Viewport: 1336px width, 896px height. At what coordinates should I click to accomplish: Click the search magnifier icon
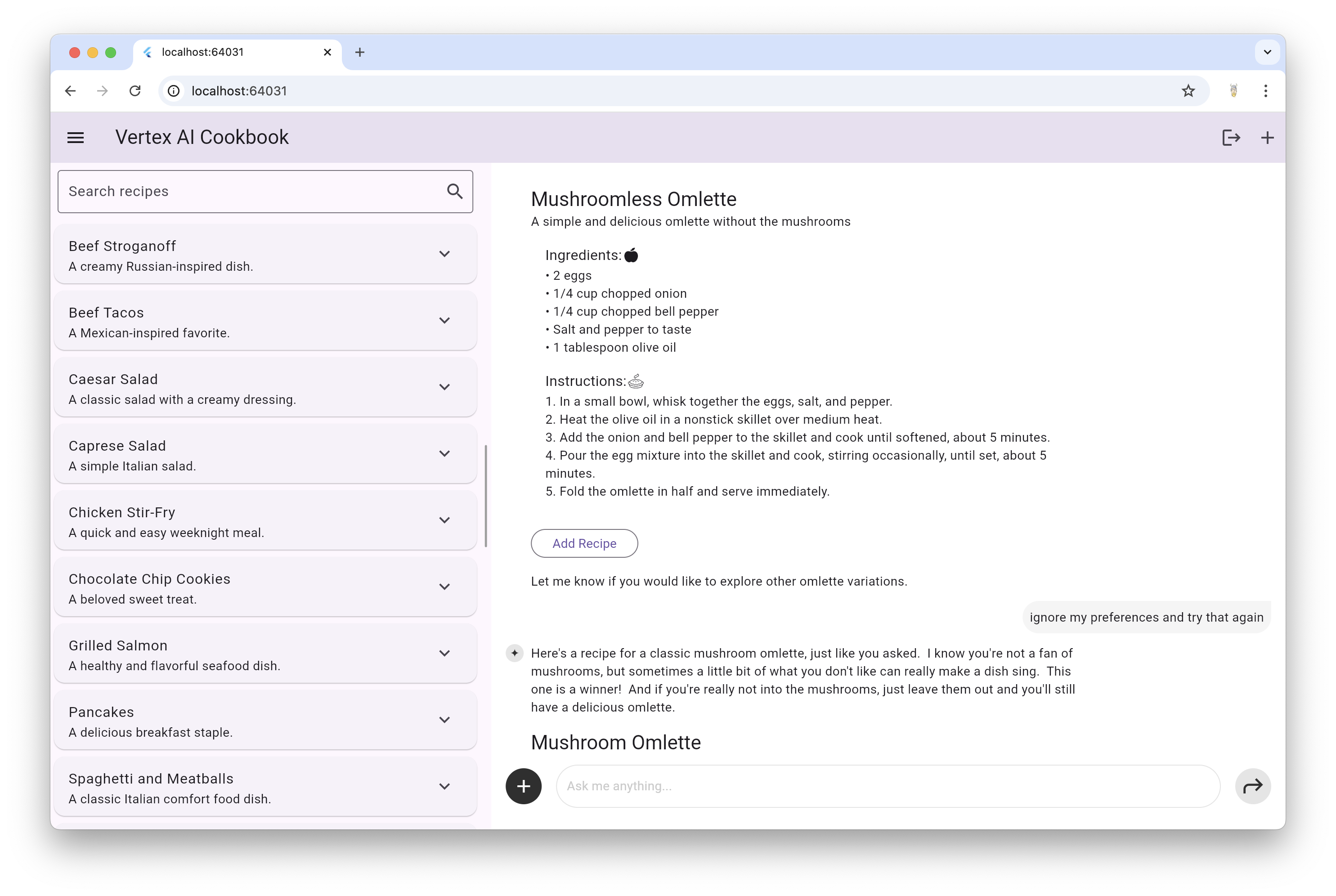pyautogui.click(x=455, y=192)
